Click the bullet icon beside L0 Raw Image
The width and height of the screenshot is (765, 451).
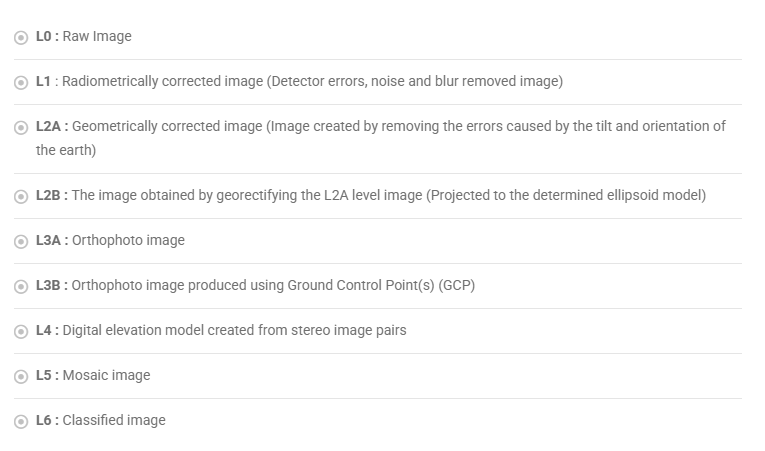[21, 38]
